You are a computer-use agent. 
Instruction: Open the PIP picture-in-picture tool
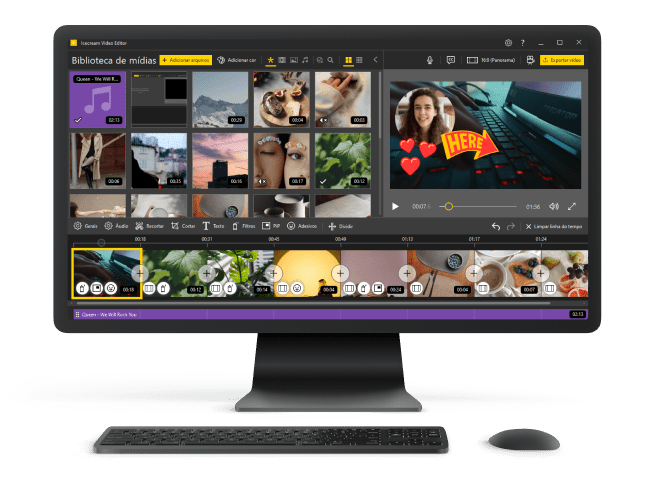271,226
